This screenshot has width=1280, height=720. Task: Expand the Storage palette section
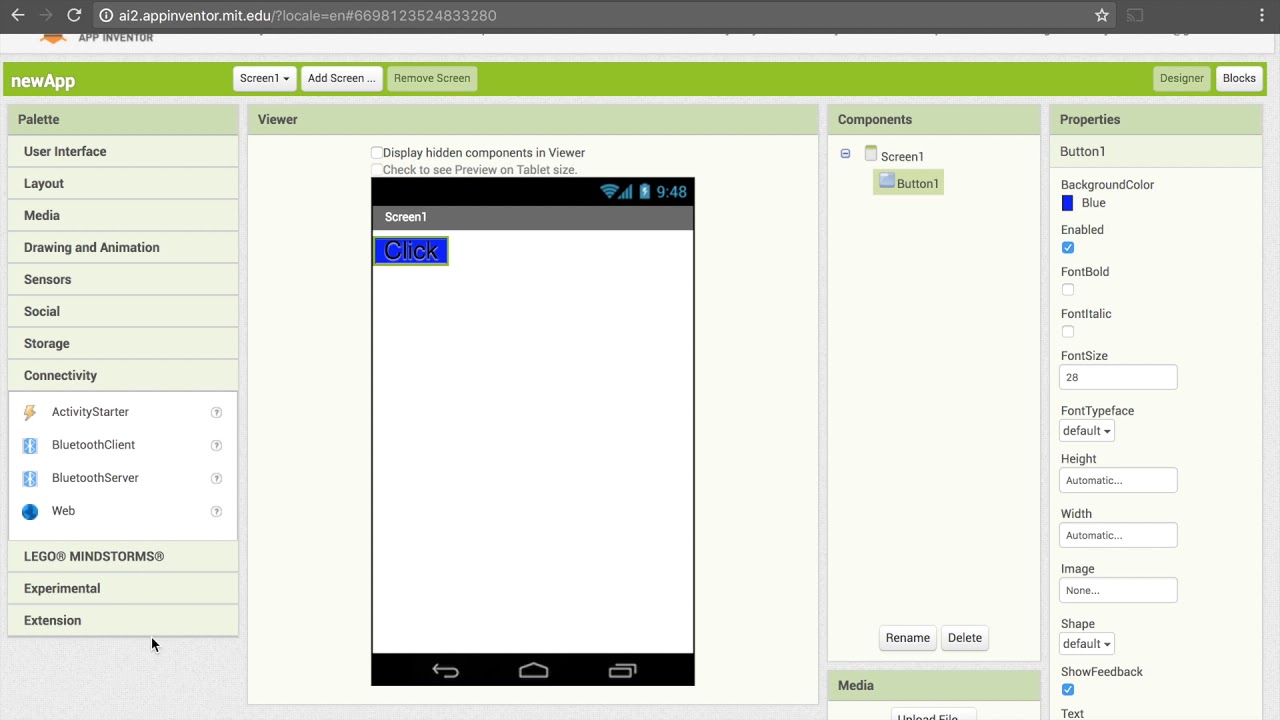(123, 343)
